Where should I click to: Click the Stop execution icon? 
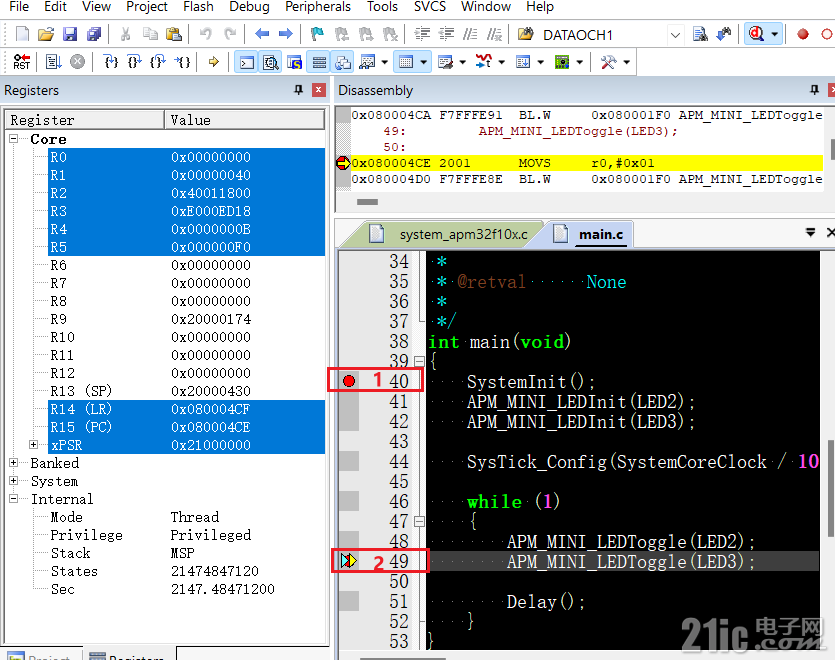click(77, 62)
